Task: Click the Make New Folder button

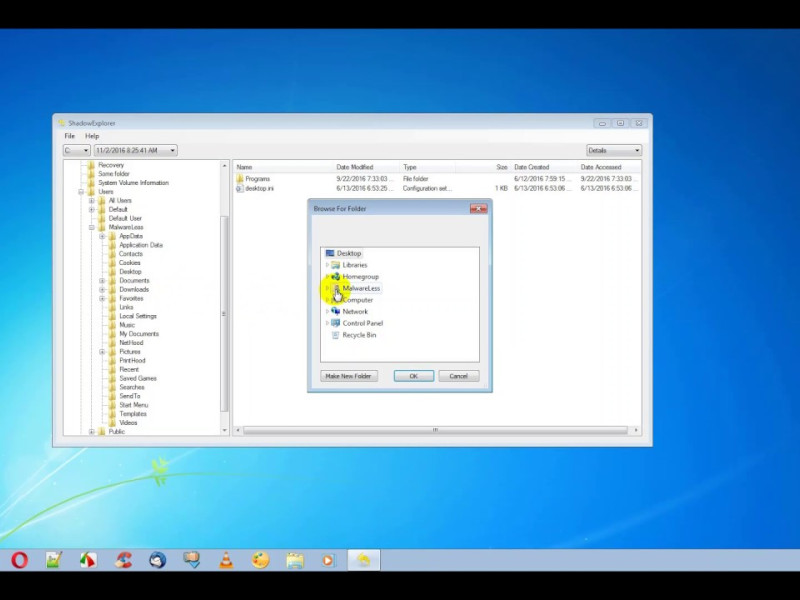Action: coord(349,376)
